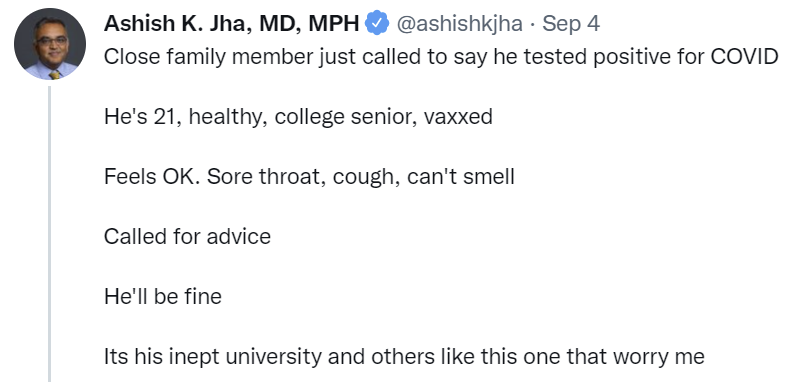Image resolution: width=810 pixels, height=382 pixels.
Task: Click the "He'll be fine" text
Action: [x=163, y=297]
